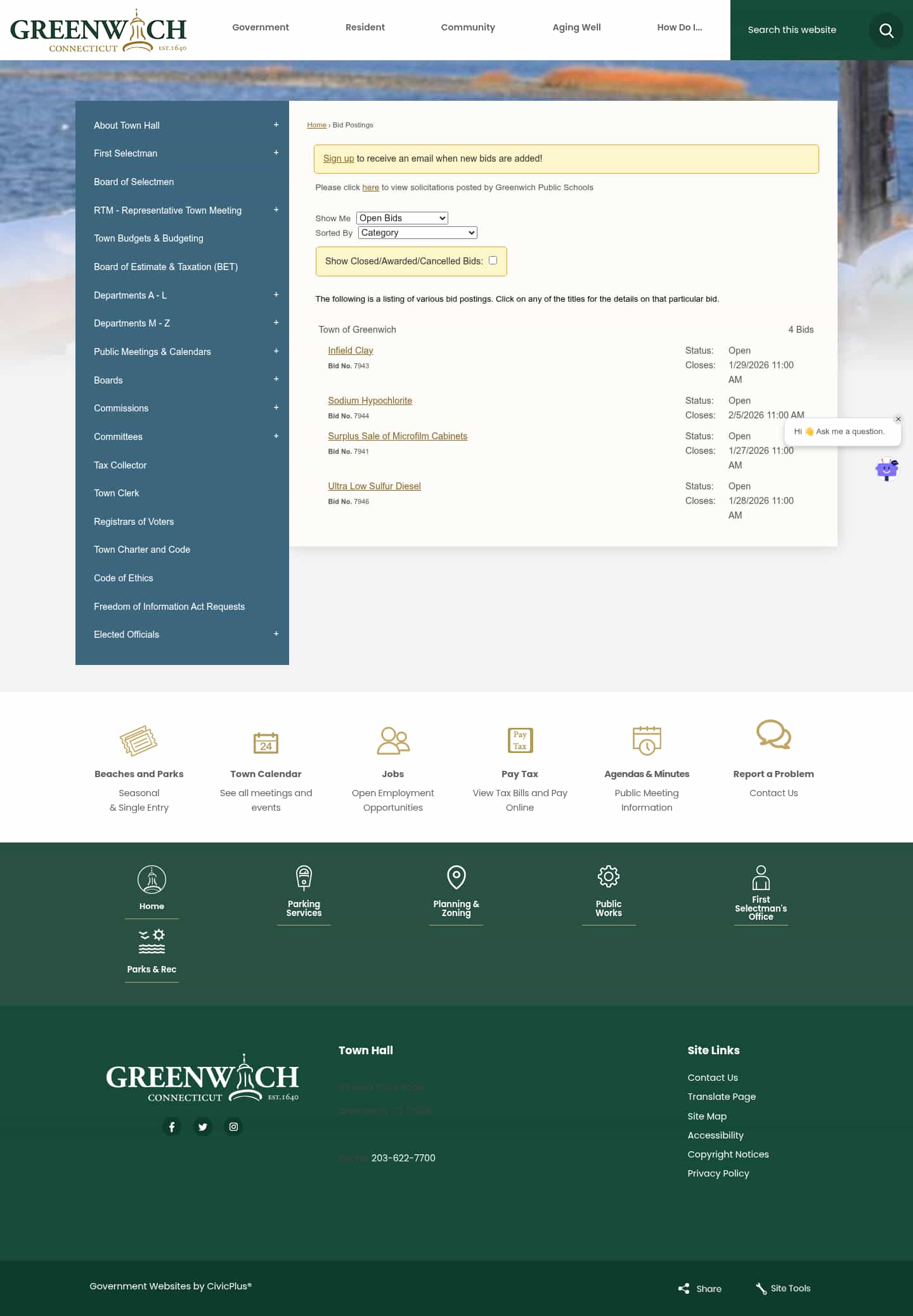Open the Show Me Open Bids dropdown
Screen dimensions: 913x1316
402,218
